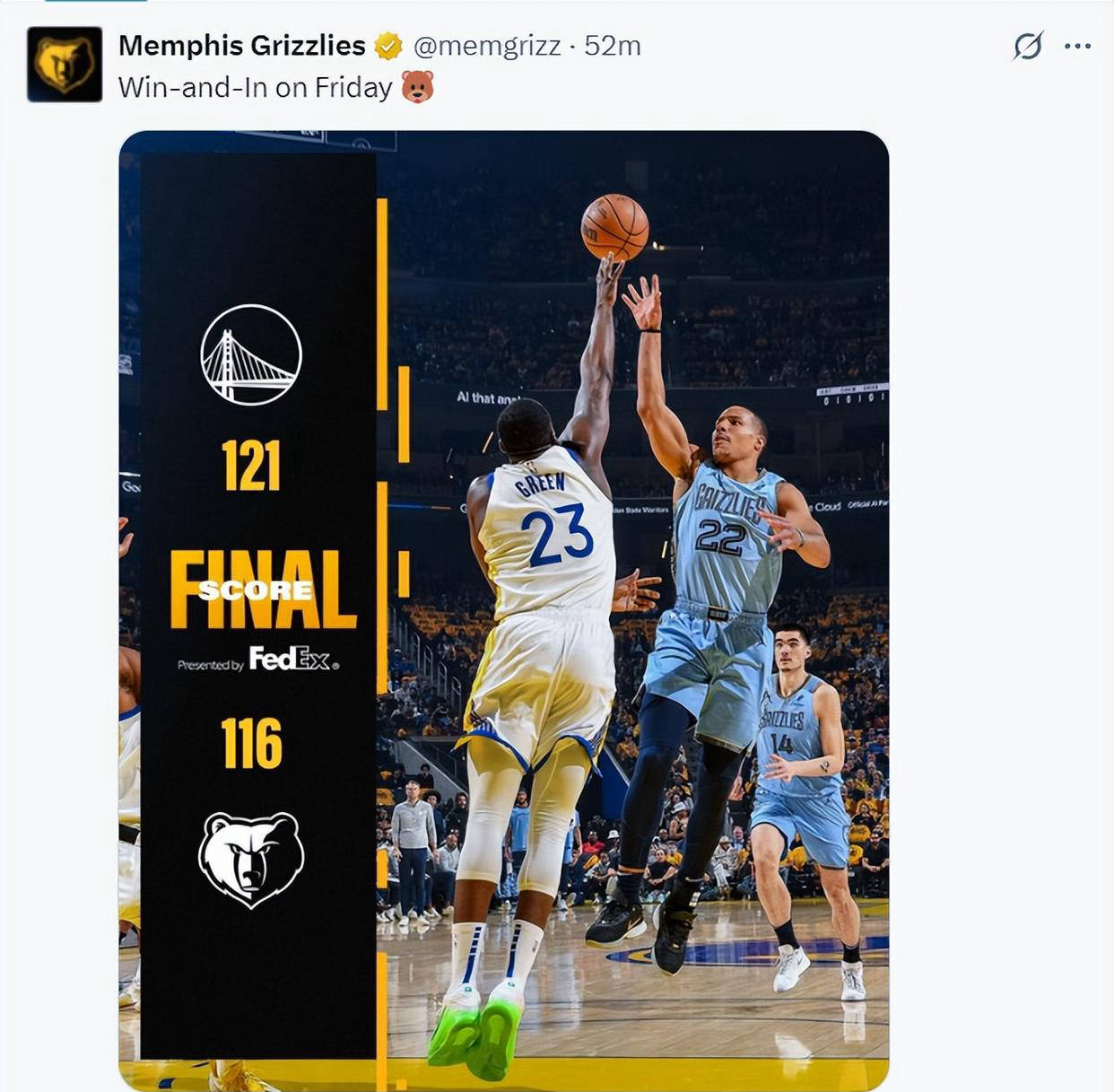Screen dimensions: 1114x1092
Task: Click the neon green sneakers in the photo
Action: [475, 1029]
